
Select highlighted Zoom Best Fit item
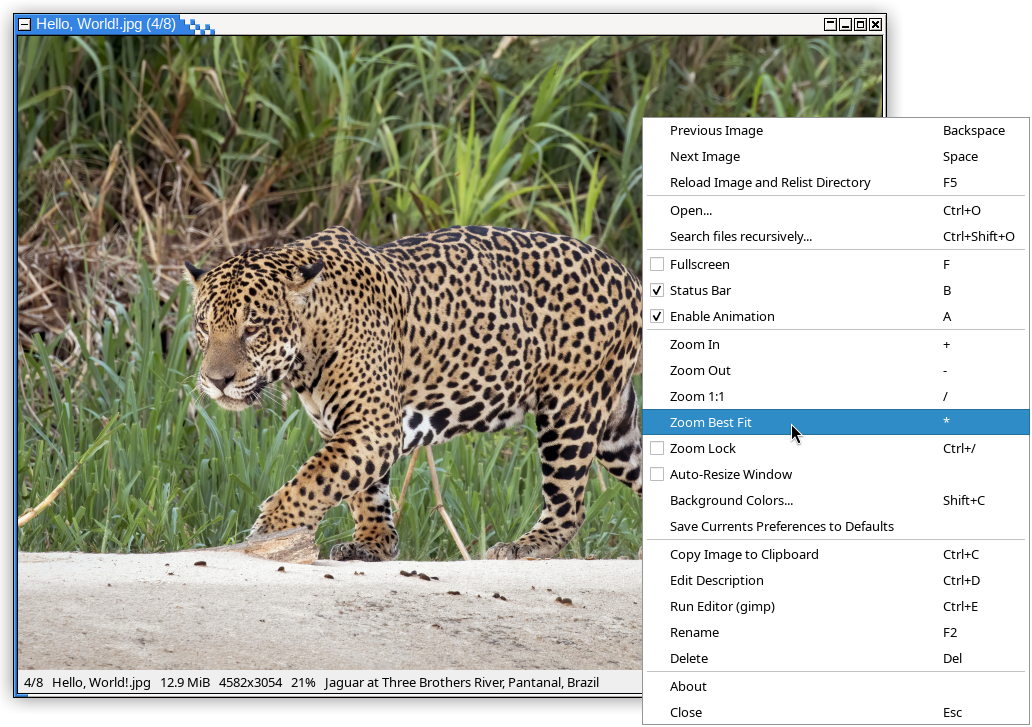click(836, 422)
